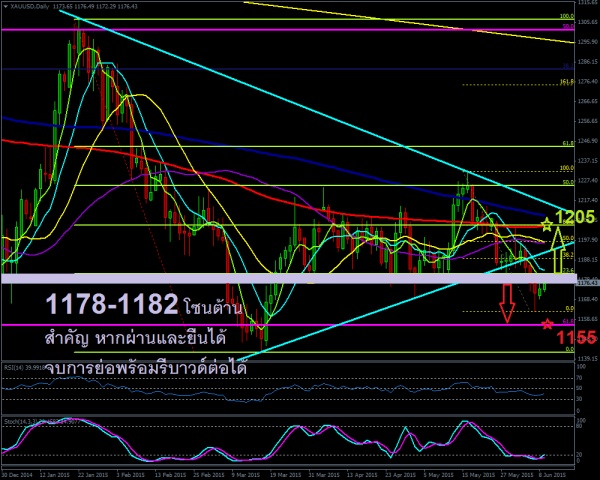
Task: Click the 31 Mar 2015 date label
Action: (x=323, y=475)
